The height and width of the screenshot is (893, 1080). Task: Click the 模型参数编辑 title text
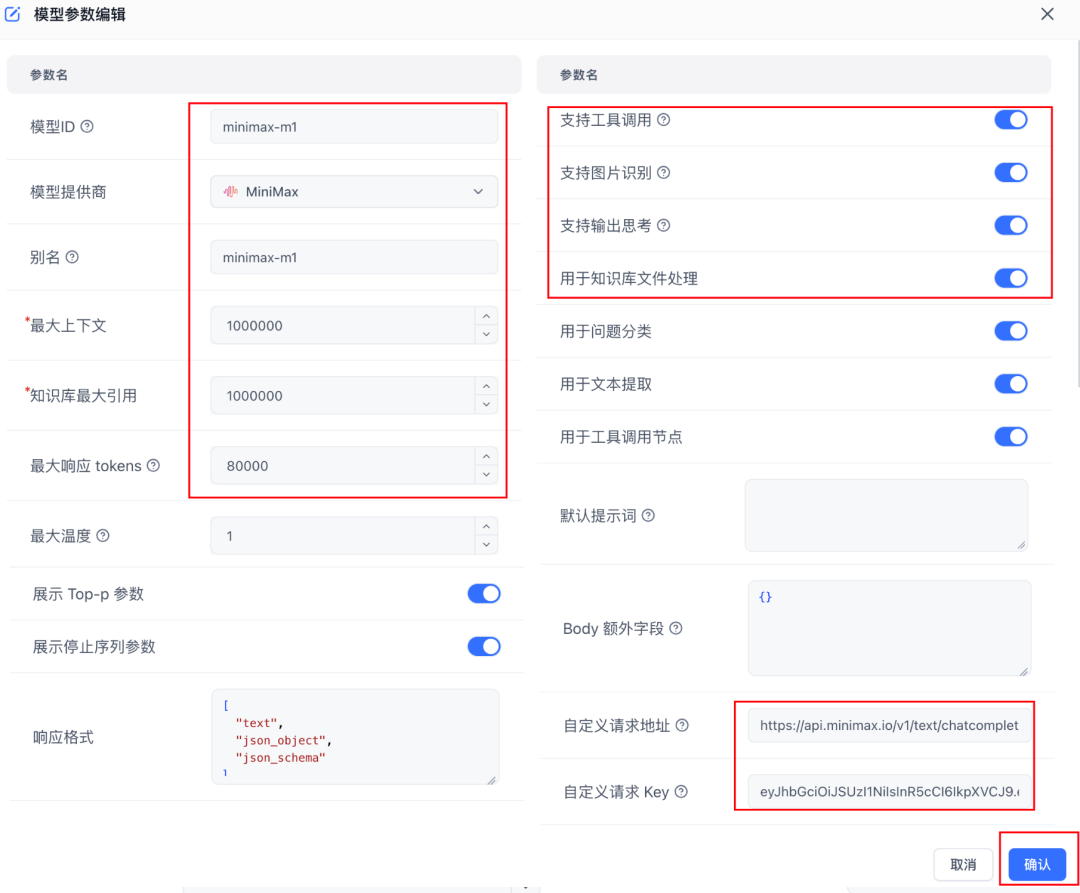point(80,14)
